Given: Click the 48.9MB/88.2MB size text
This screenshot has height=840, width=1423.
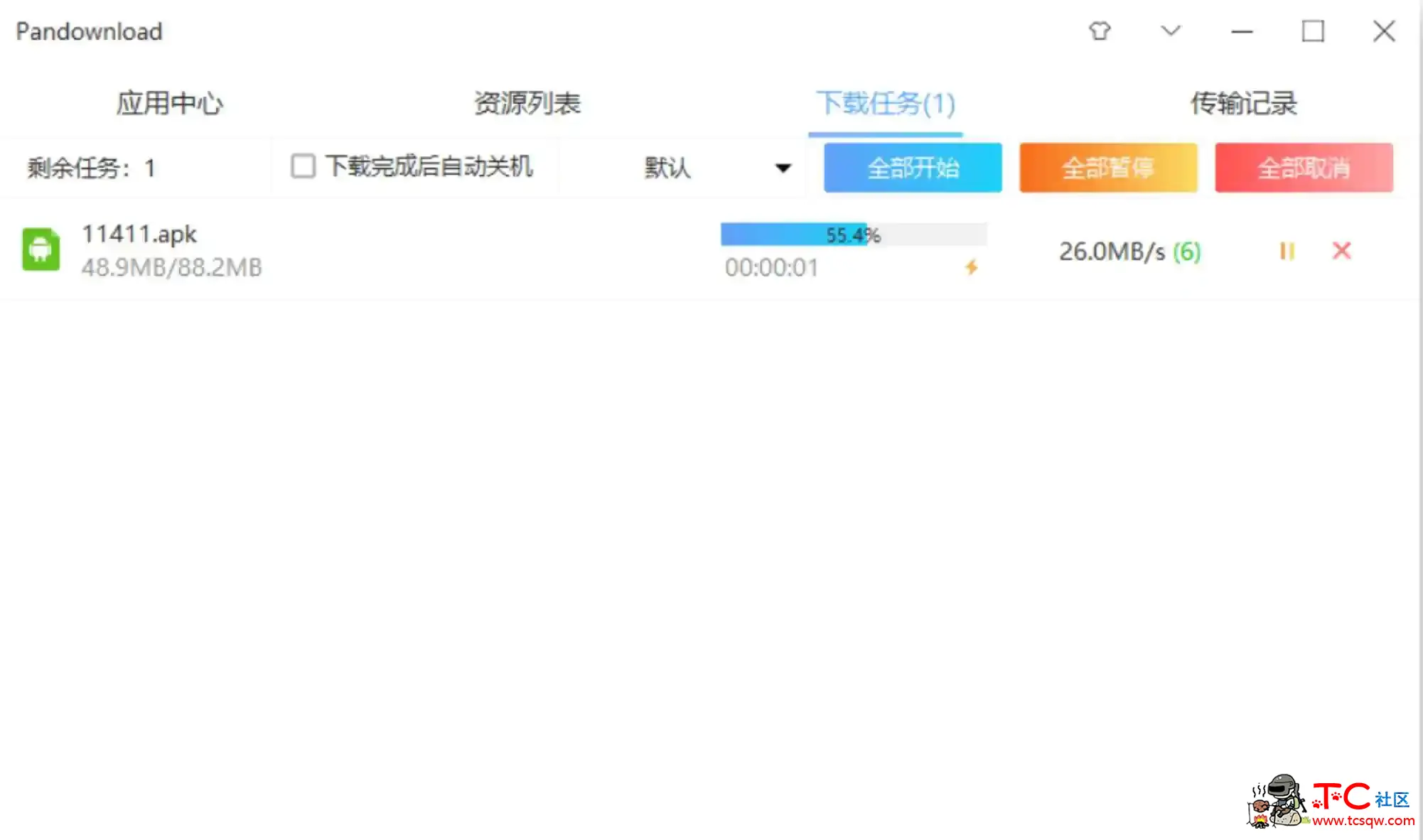Looking at the screenshot, I should pyautogui.click(x=172, y=268).
